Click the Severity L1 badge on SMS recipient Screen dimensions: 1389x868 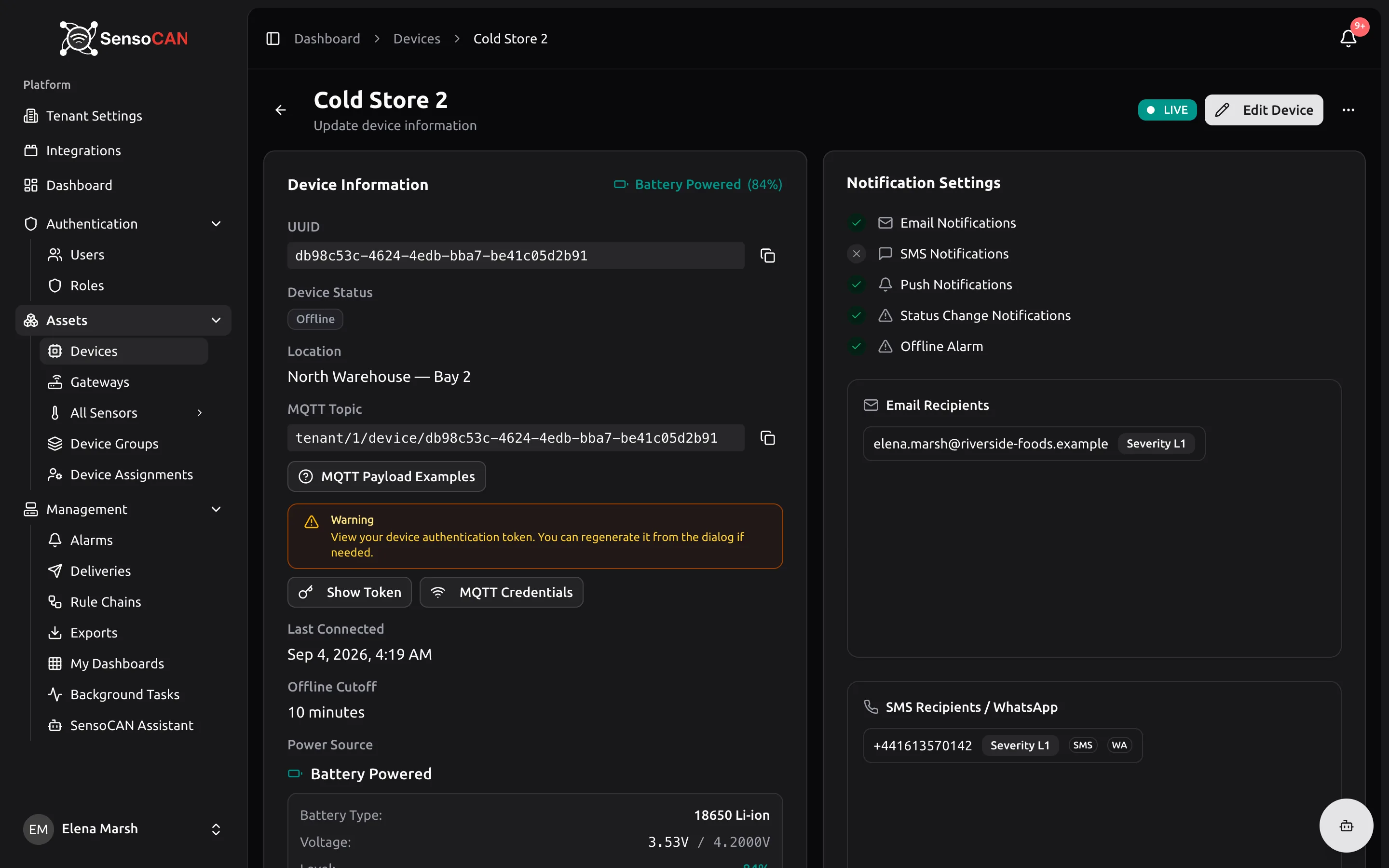point(1020,746)
